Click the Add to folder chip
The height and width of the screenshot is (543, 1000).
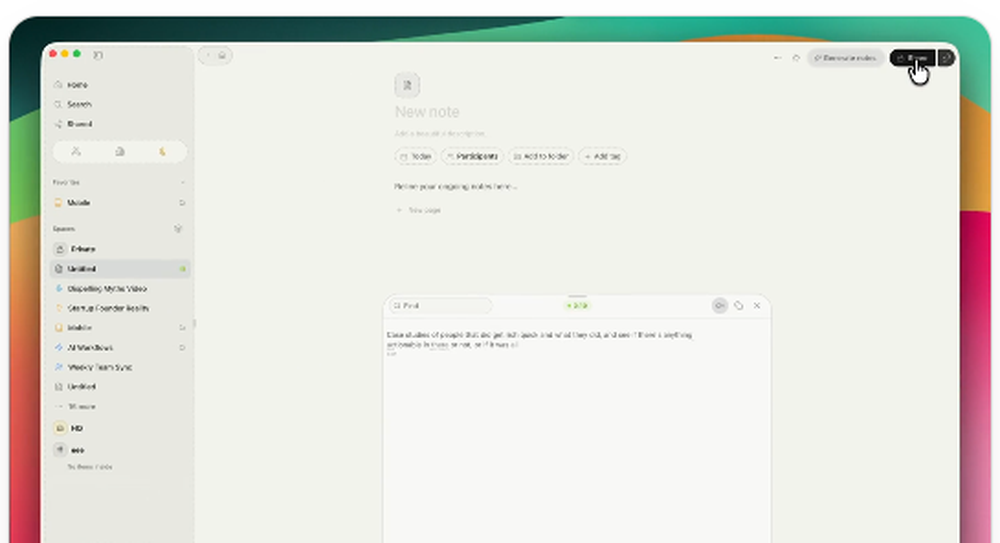click(541, 156)
